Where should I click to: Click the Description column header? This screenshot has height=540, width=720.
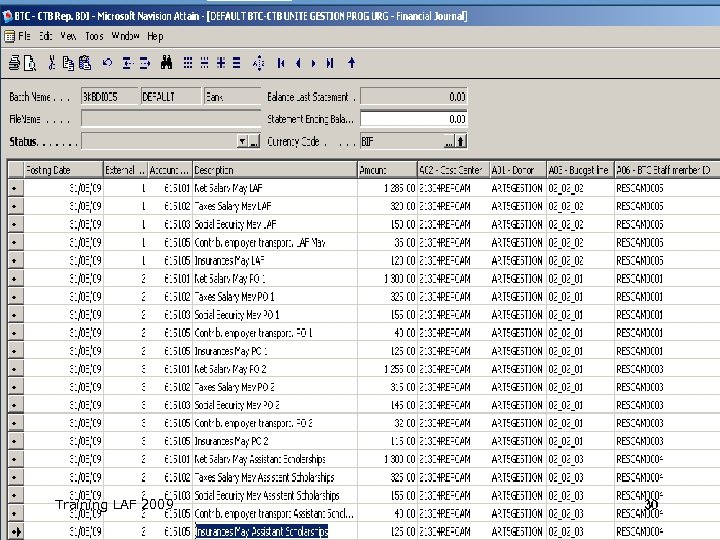coord(275,170)
